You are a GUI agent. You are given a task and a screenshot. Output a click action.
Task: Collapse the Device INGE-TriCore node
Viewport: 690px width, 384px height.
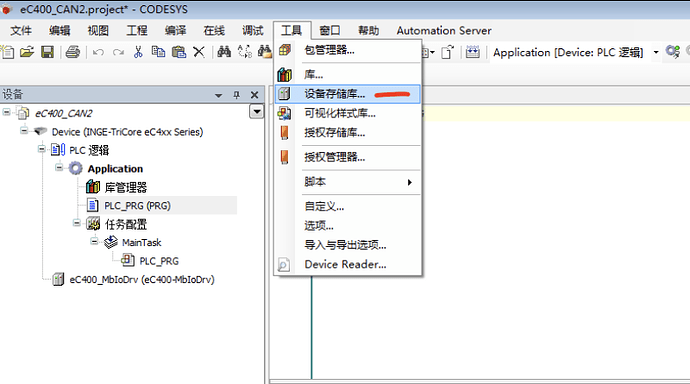tap(24, 131)
